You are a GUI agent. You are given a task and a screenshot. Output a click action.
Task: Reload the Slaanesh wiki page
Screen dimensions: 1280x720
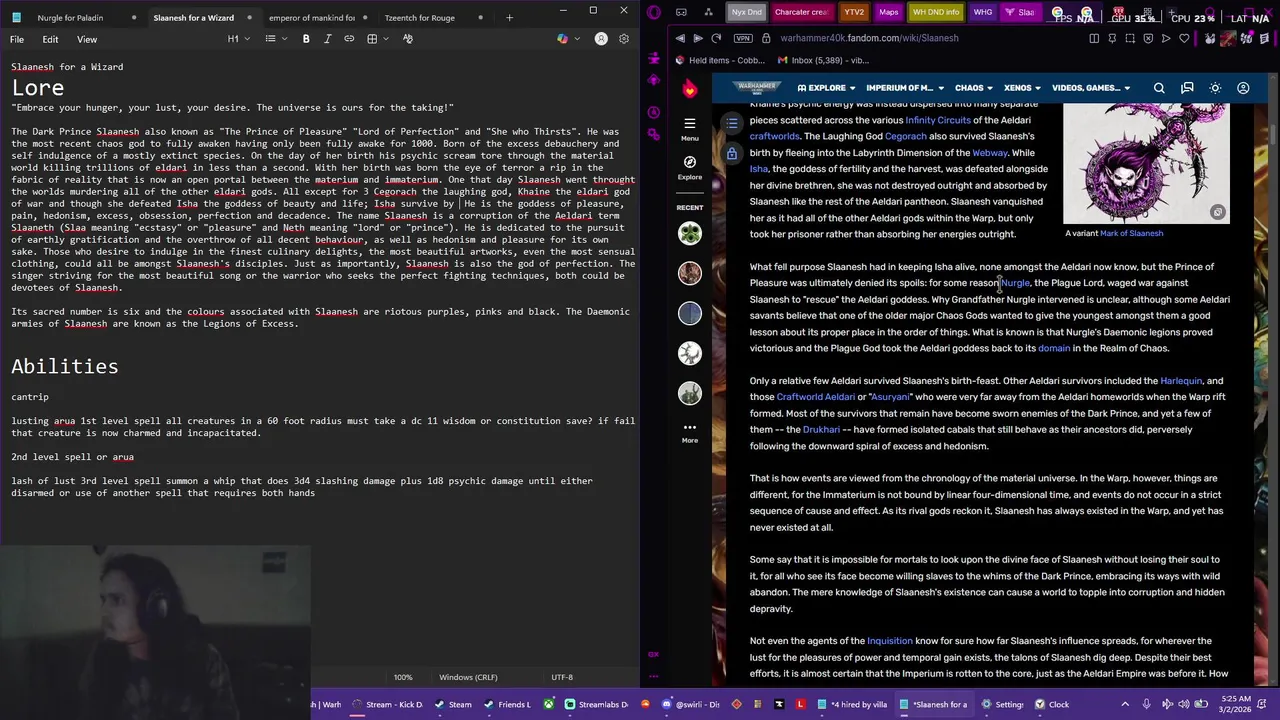pos(717,38)
